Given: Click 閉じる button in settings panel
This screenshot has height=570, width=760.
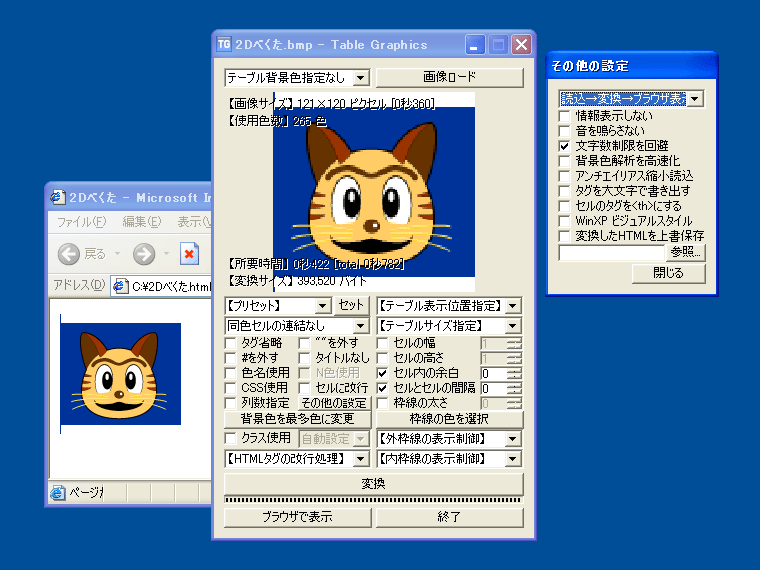Looking at the screenshot, I should [668, 273].
